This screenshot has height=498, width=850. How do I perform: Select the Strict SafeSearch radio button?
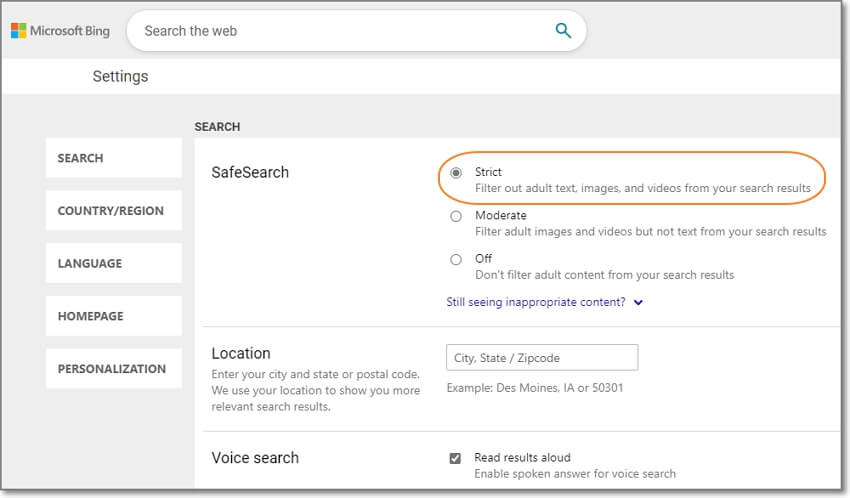click(456, 173)
